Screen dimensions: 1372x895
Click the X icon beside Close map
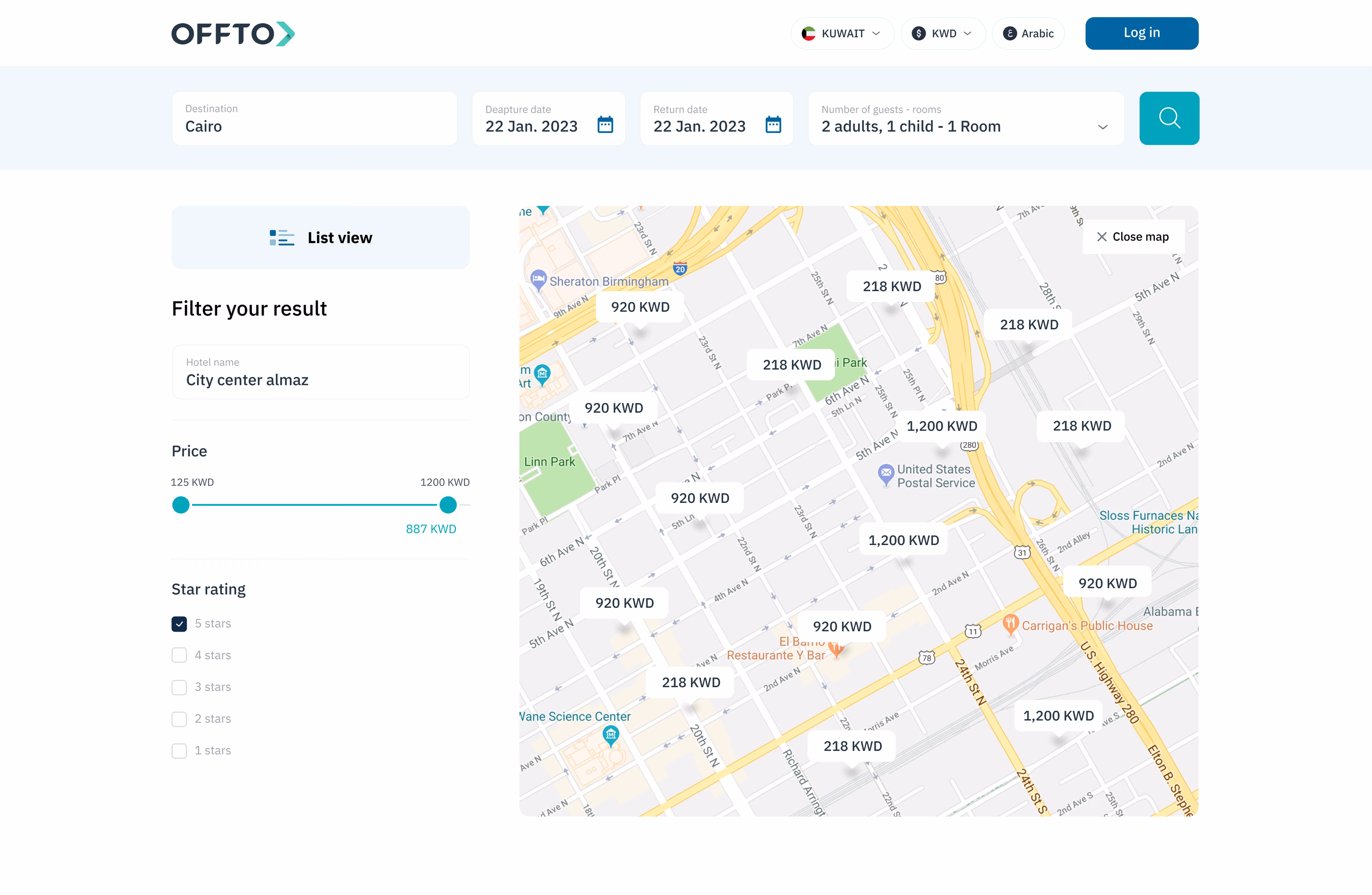click(1101, 236)
